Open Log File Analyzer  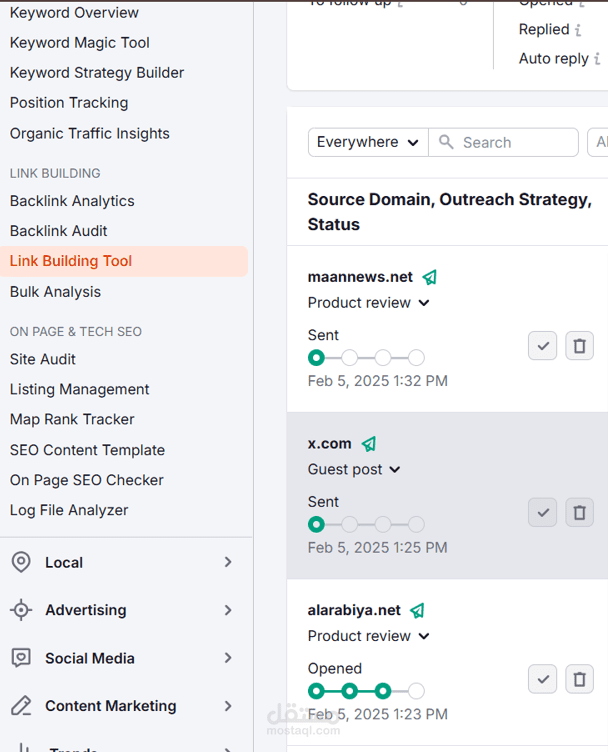click(69, 510)
